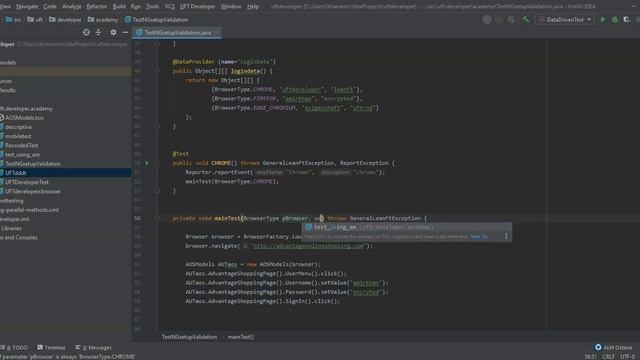Click the src breadcrumb folder
This screenshot has width=640, height=360.
click(13, 20)
